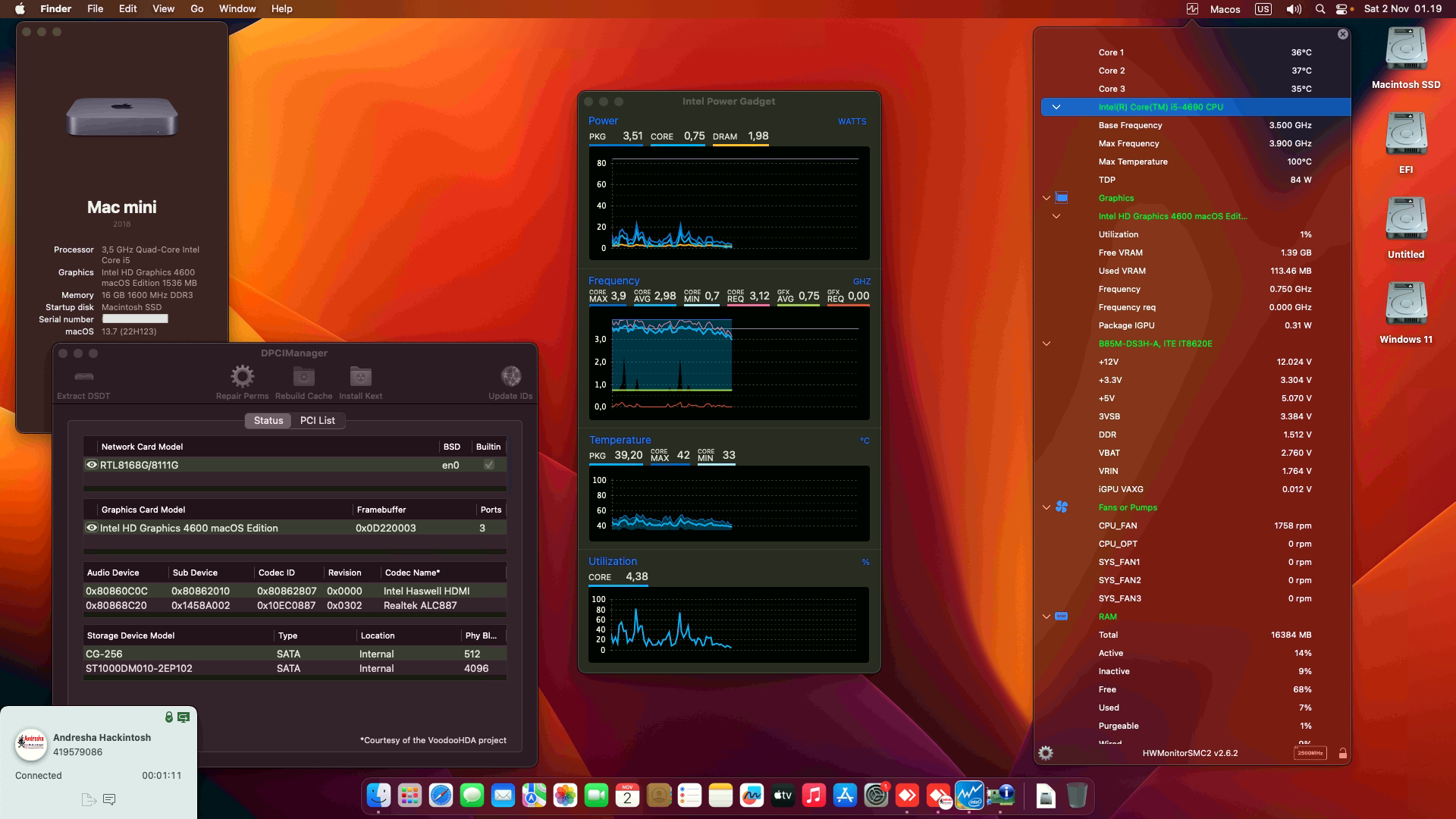The image size is (1456, 819).
Task: Click WATTS unit label in Power section
Action: point(852,121)
